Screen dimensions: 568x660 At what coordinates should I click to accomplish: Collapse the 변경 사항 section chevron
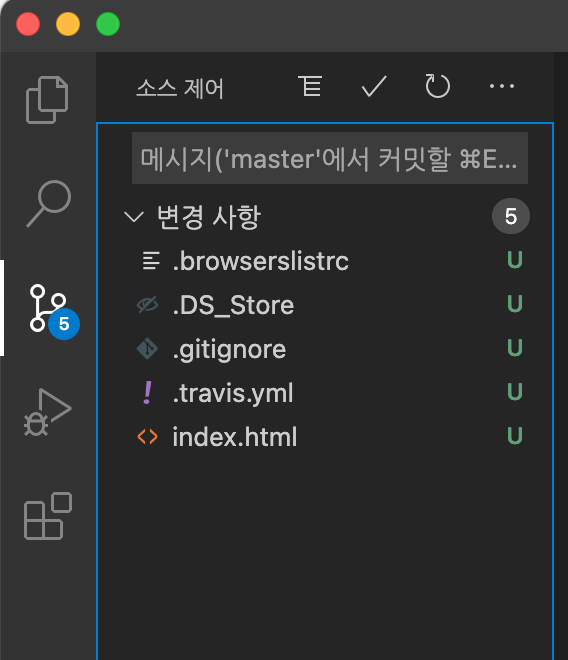(x=134, y=217)
